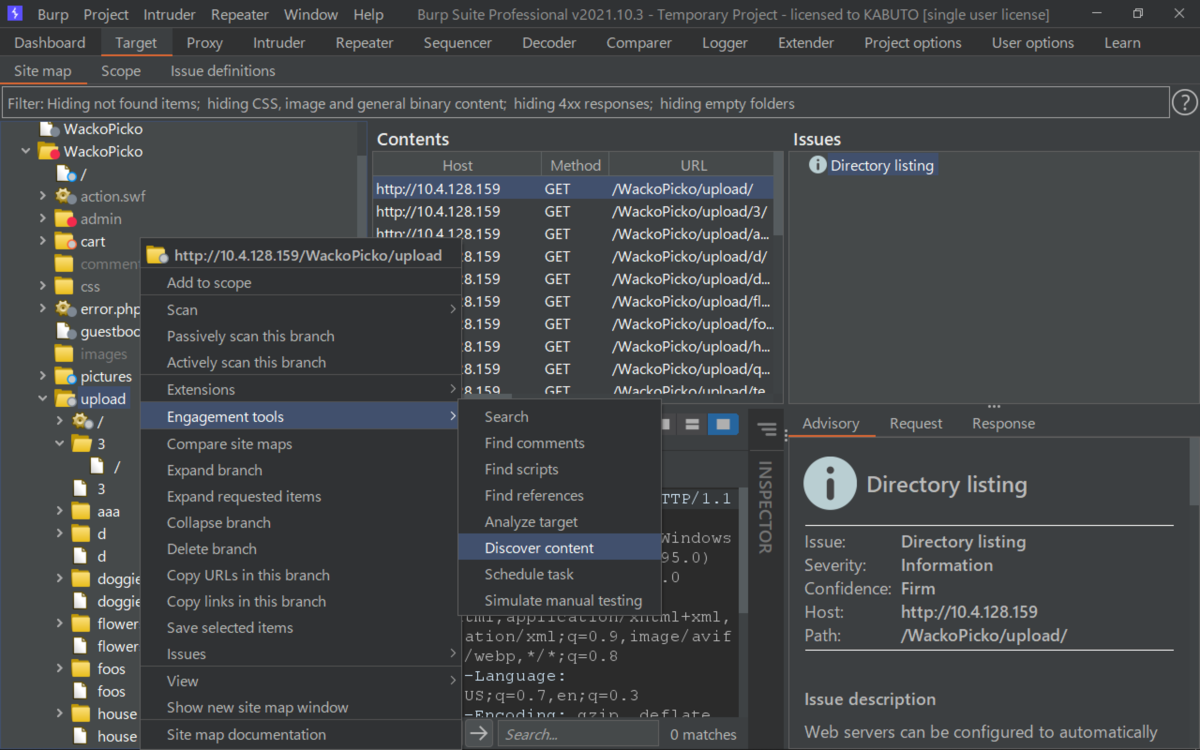This screenshot has width=1200, height=750.
Task: Choose Add to scope menu entry
Action: [300, 283]
